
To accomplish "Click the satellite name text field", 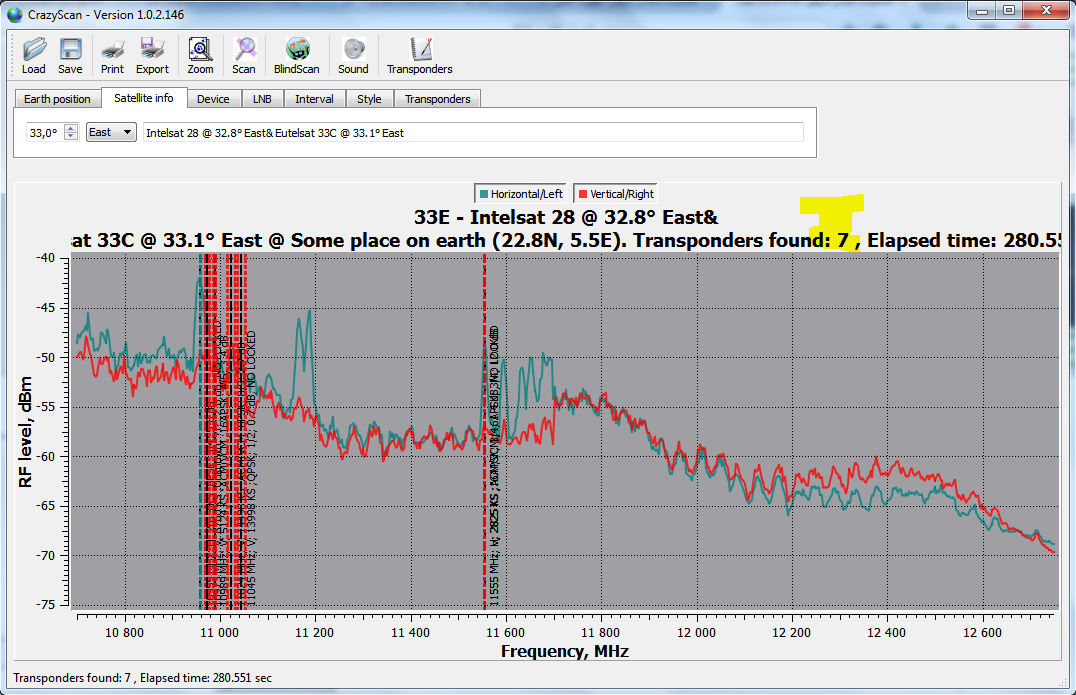I will tap(473, 132).
